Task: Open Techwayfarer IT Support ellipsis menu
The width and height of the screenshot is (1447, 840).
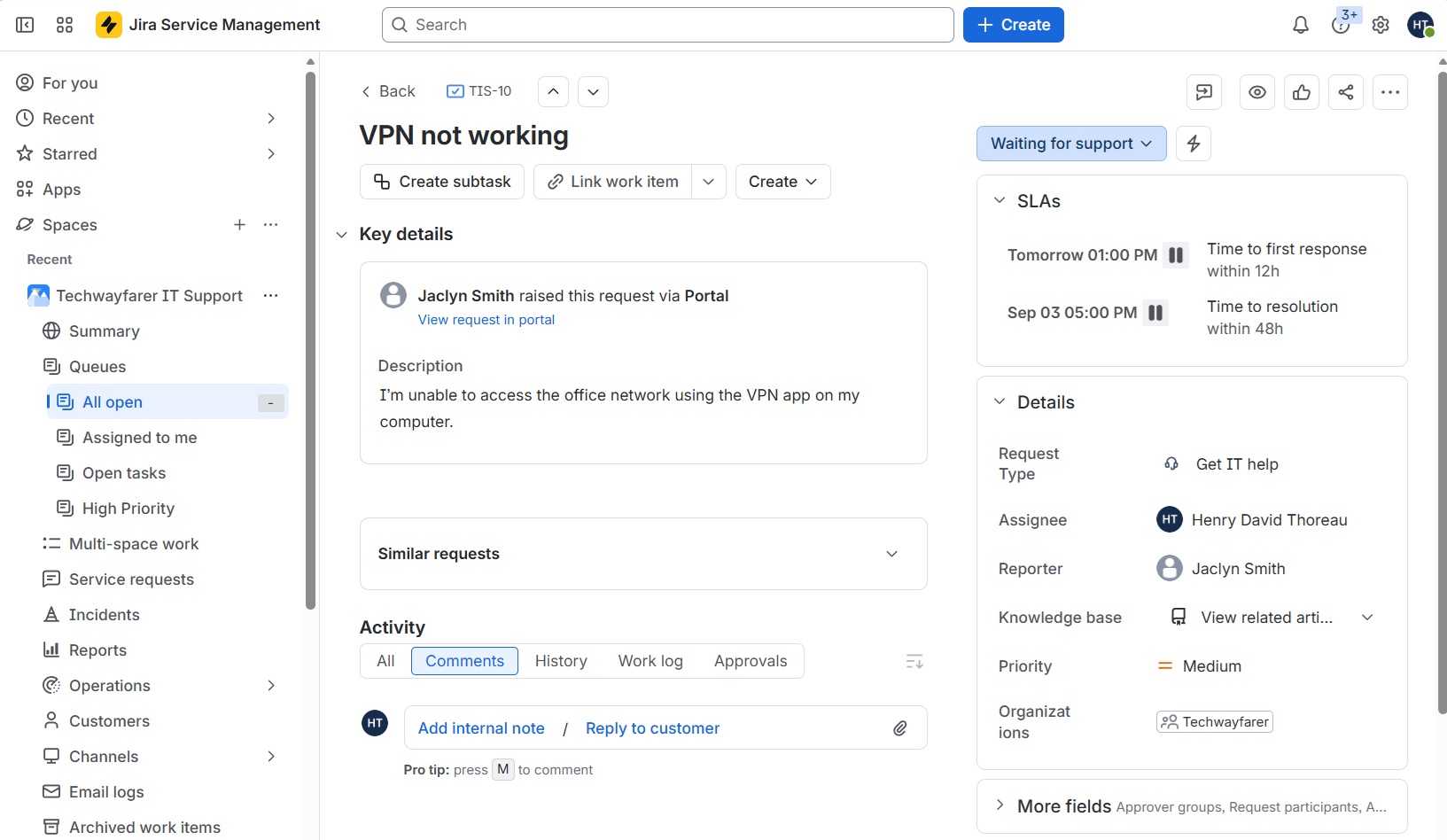Action: (x=271, y=295)
